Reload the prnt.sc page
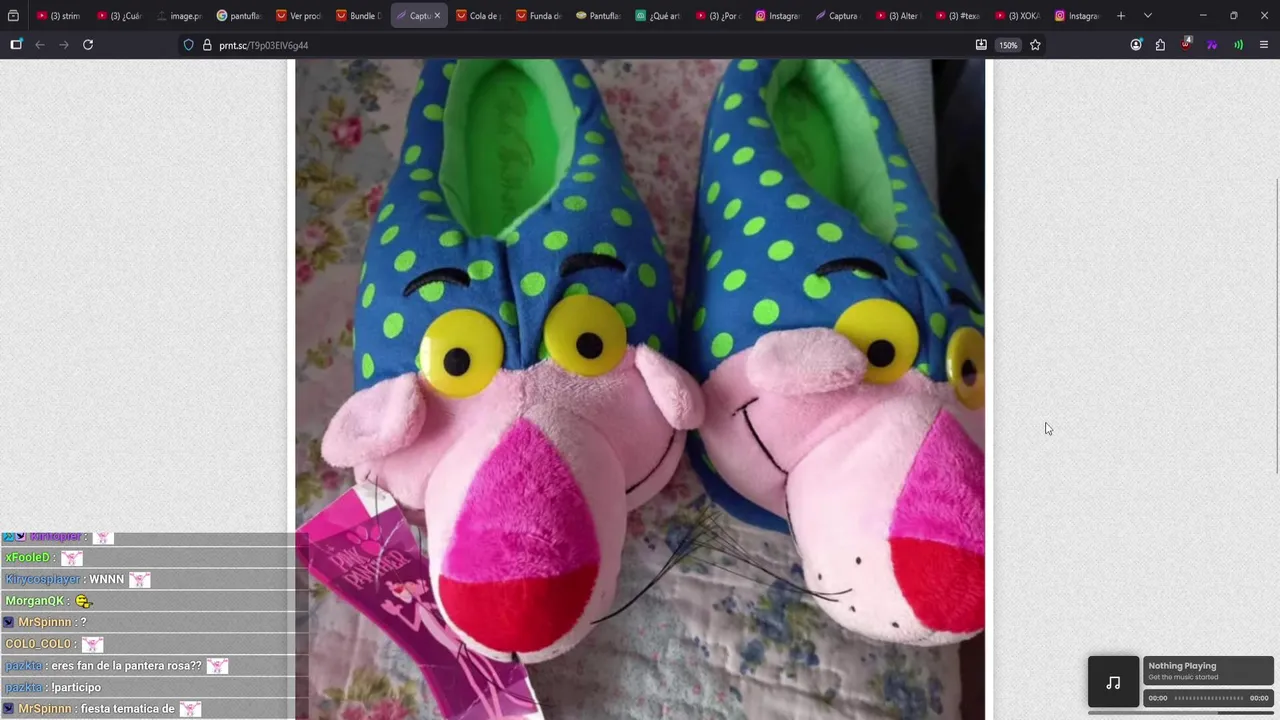The image size is (1280, 720). (88, 45)
